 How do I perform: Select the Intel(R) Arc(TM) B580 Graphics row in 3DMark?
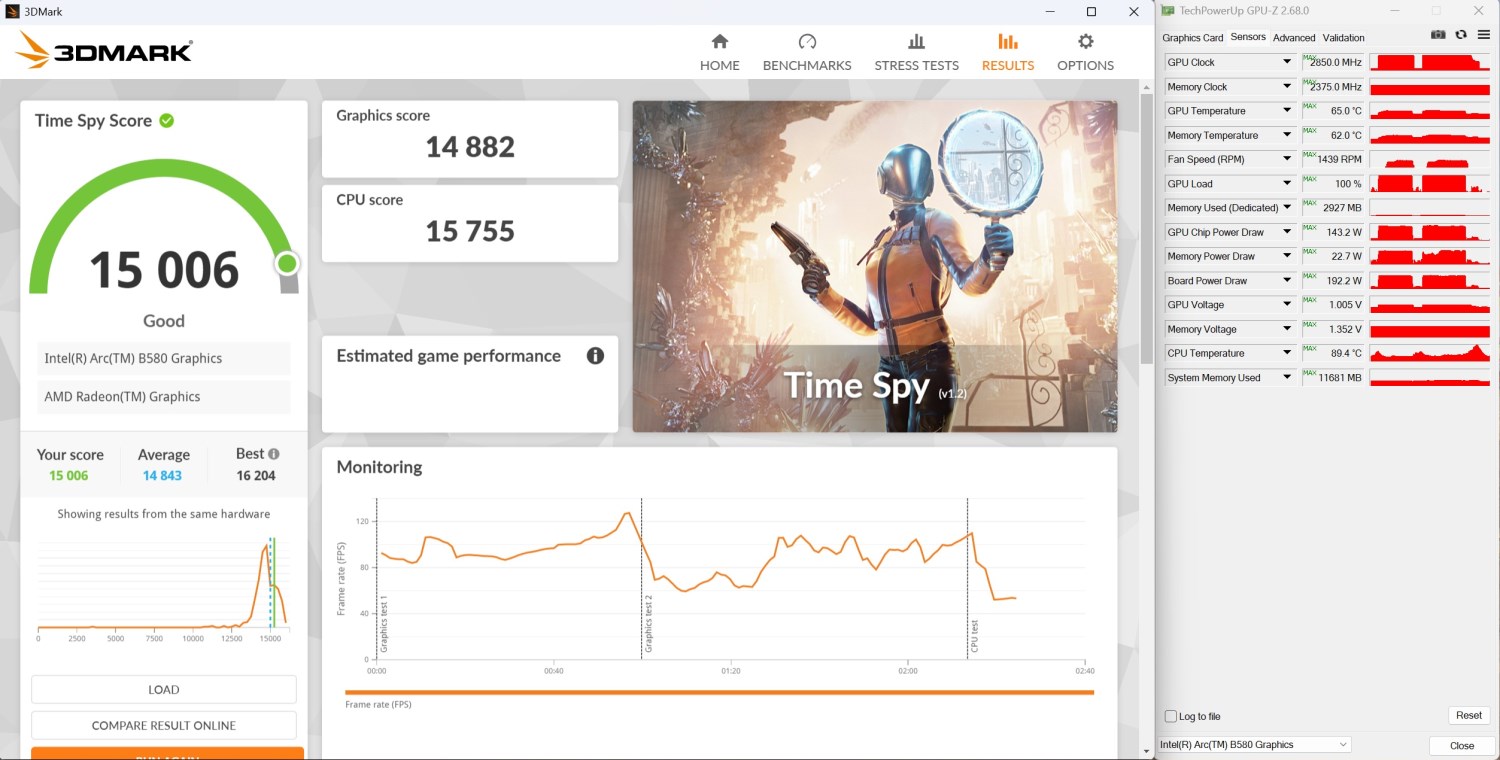coord(164,358)
